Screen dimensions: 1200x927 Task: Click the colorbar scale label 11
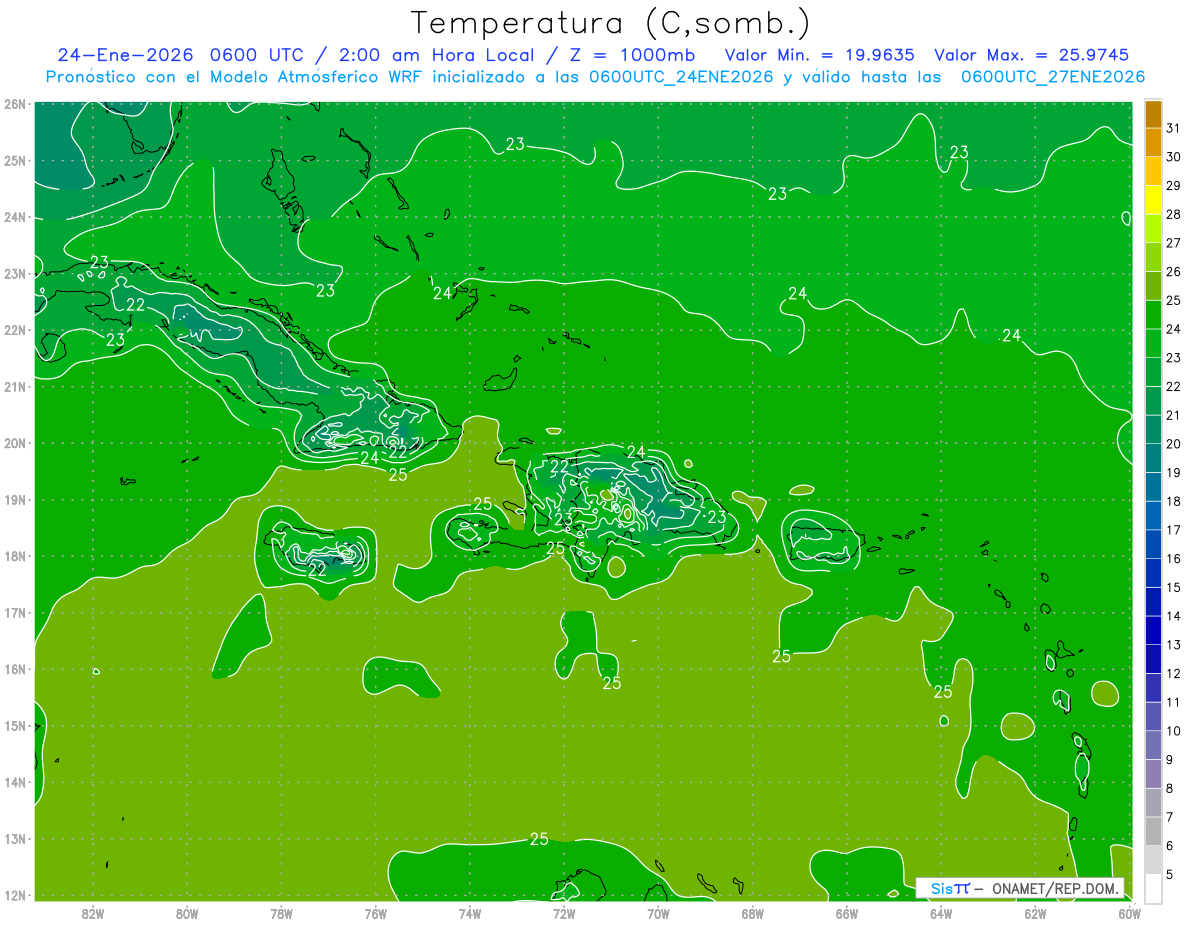click(1173, 702)
